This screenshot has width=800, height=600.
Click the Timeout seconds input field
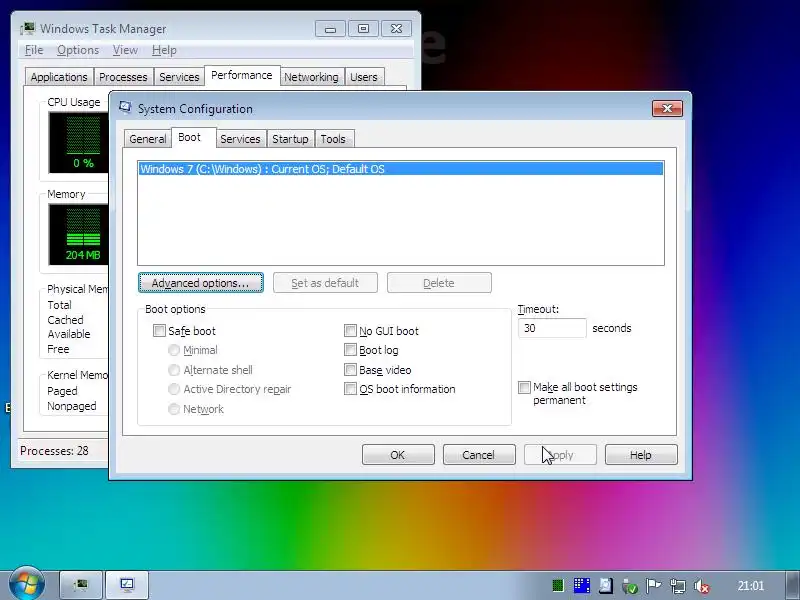[552, 328]
